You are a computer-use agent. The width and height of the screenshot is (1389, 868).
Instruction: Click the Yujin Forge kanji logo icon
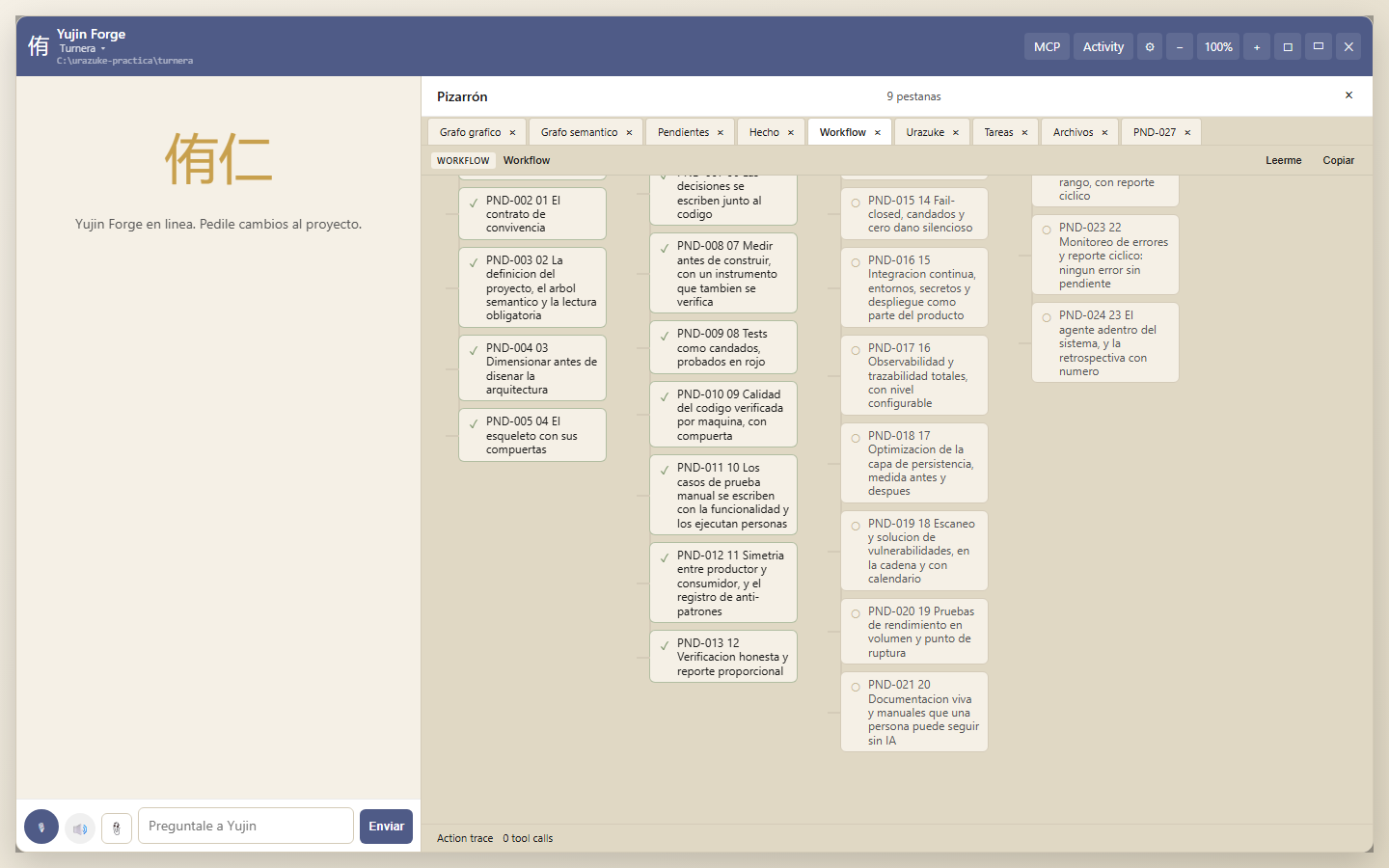(39, 46)
